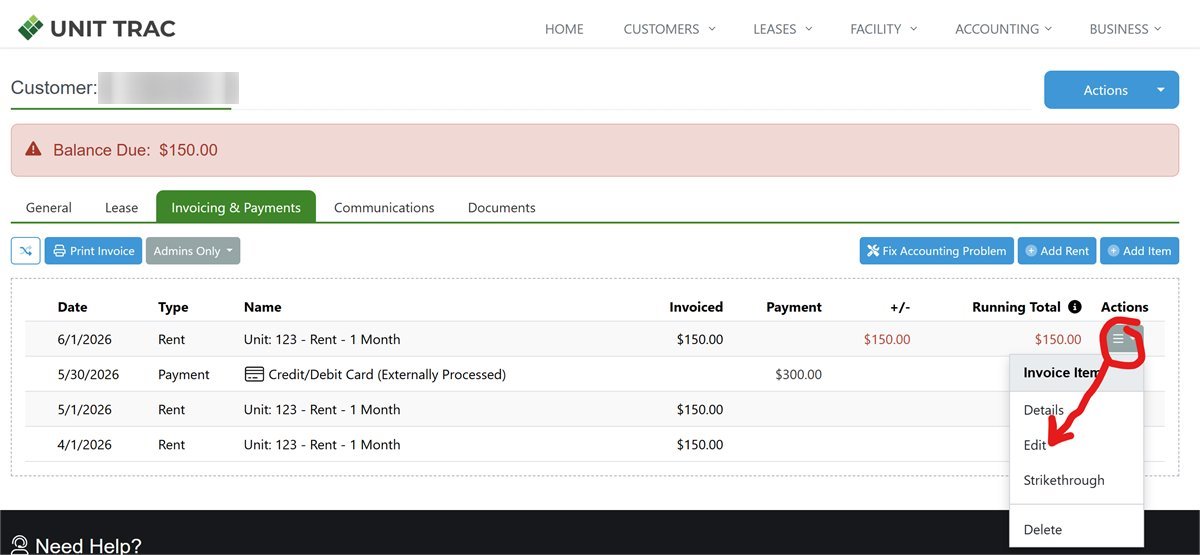Click the Need Help headset icon
Screen dimensions: 1200x555
[20, 546]
